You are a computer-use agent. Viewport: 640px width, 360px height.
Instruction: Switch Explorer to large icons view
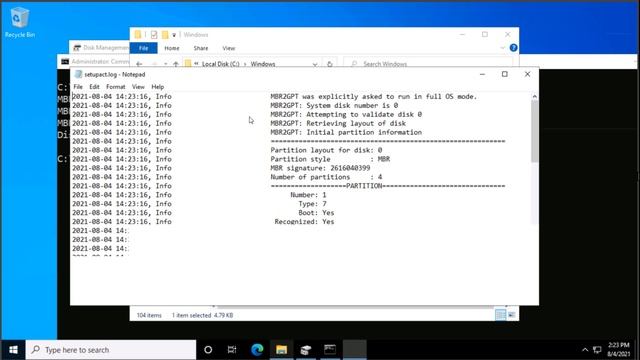(x=511, y=315)
